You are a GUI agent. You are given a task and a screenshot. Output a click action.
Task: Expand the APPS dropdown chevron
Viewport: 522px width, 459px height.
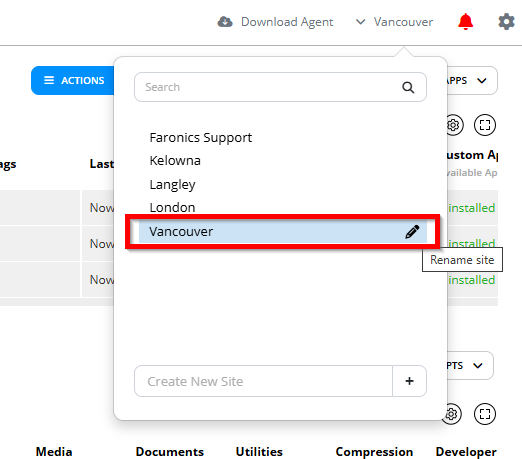click(482, 81)
